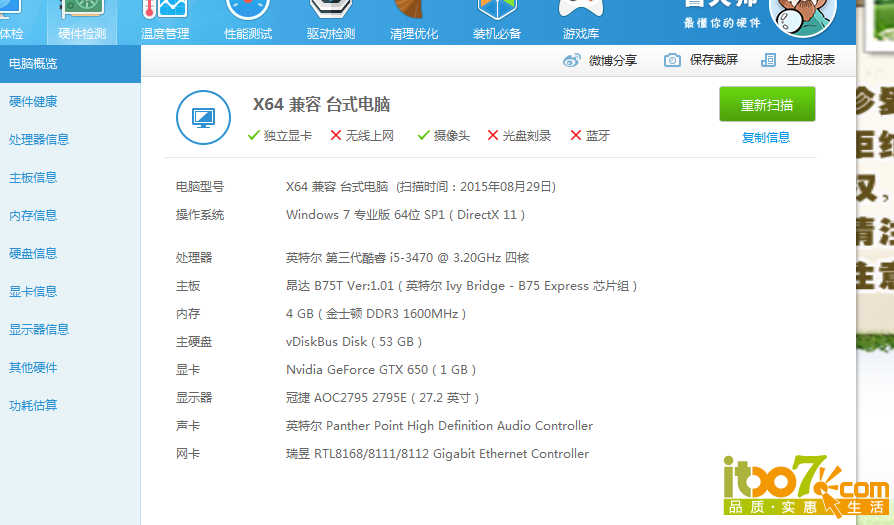Click the 金士顿 DDR3 memory value
This screenshot has height=525, width=894.
point(376,314)
